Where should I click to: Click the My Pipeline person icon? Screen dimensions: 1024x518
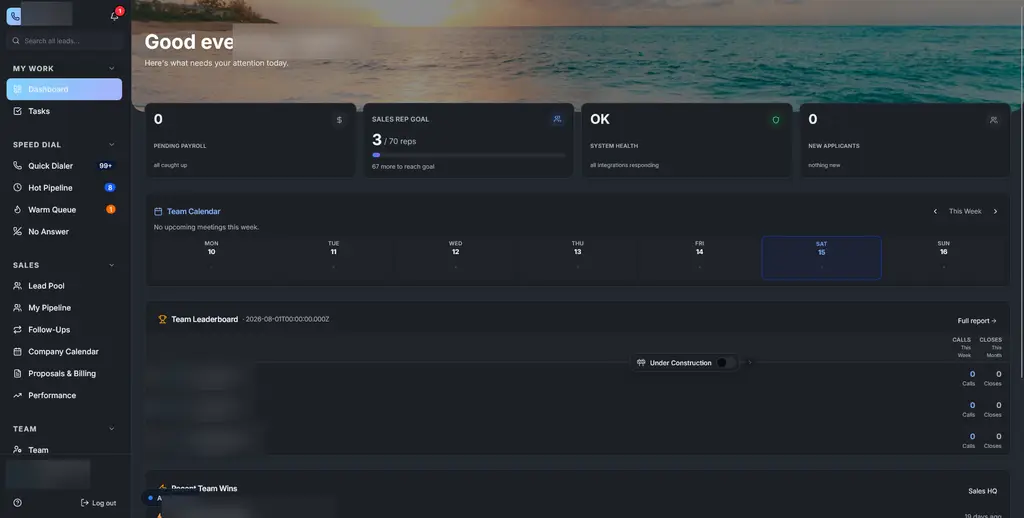[18, 308]
